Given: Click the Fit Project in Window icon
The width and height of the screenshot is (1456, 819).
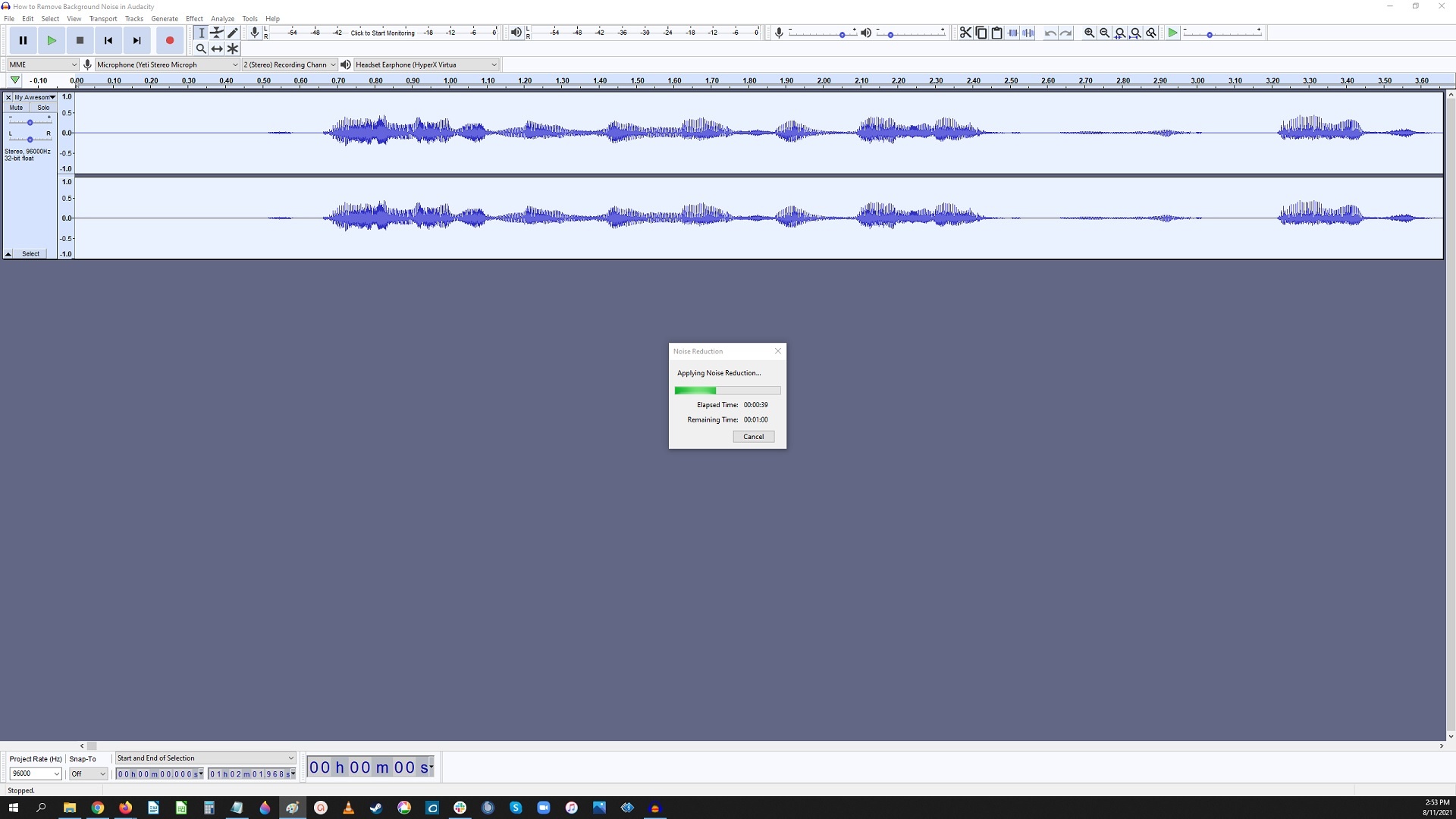Looking at the screenshot, I should [x=1136, y=33].
